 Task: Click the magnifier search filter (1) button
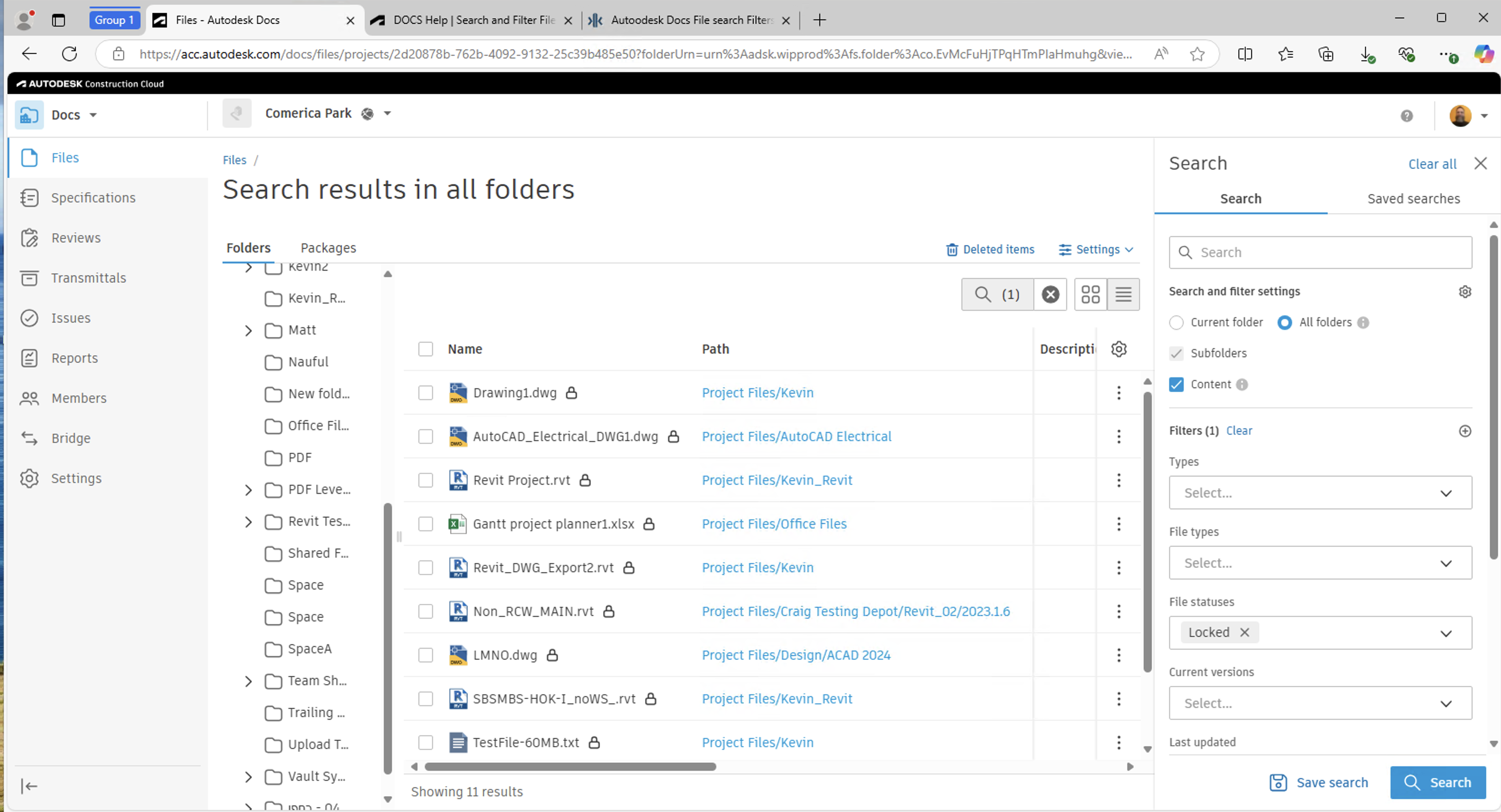coord(997,294)
